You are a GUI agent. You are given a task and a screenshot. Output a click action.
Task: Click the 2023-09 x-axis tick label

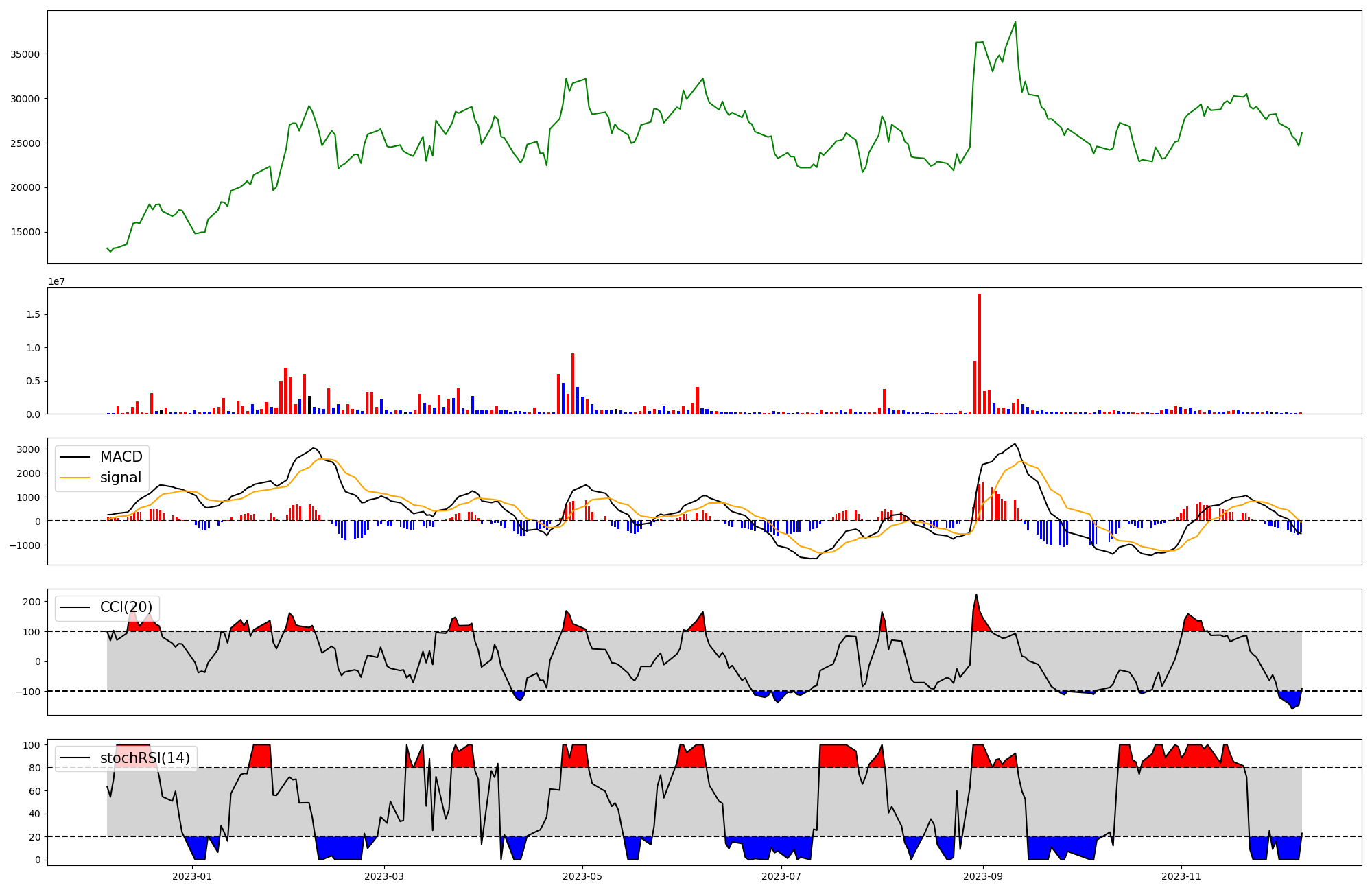pos(983,876)
